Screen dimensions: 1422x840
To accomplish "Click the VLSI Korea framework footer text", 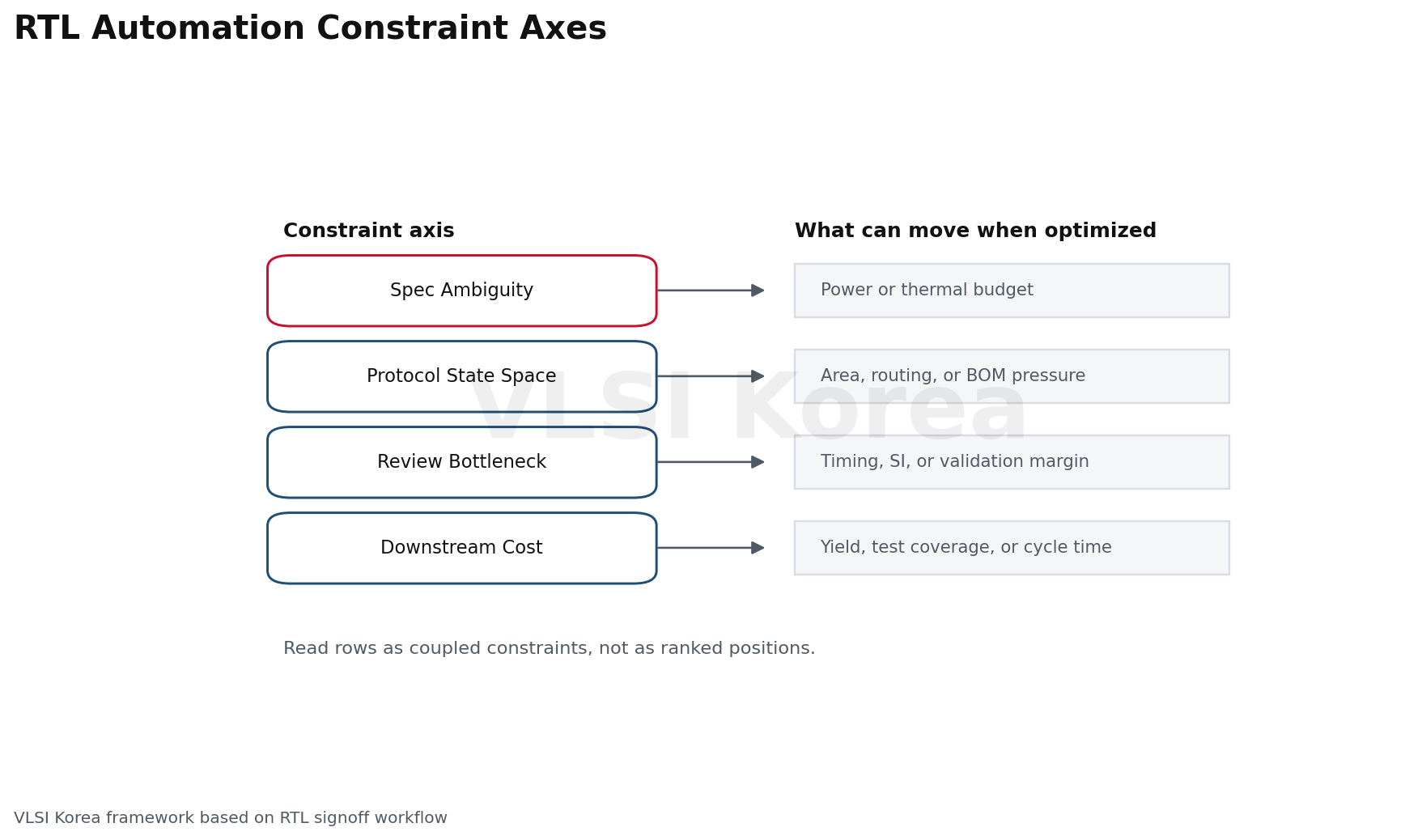I will pos(231,818).
